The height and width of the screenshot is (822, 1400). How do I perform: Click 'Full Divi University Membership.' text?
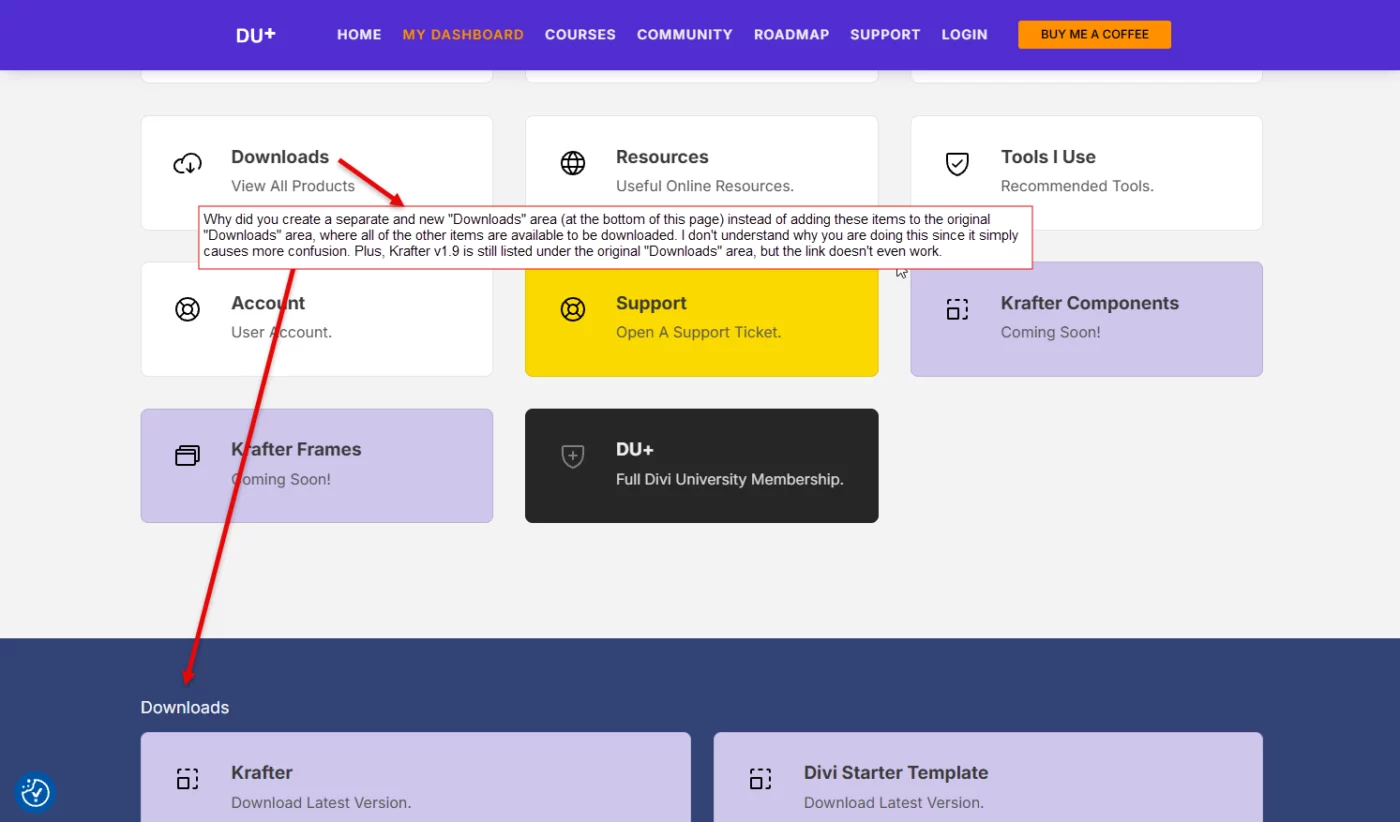click(x=730, y=479)
